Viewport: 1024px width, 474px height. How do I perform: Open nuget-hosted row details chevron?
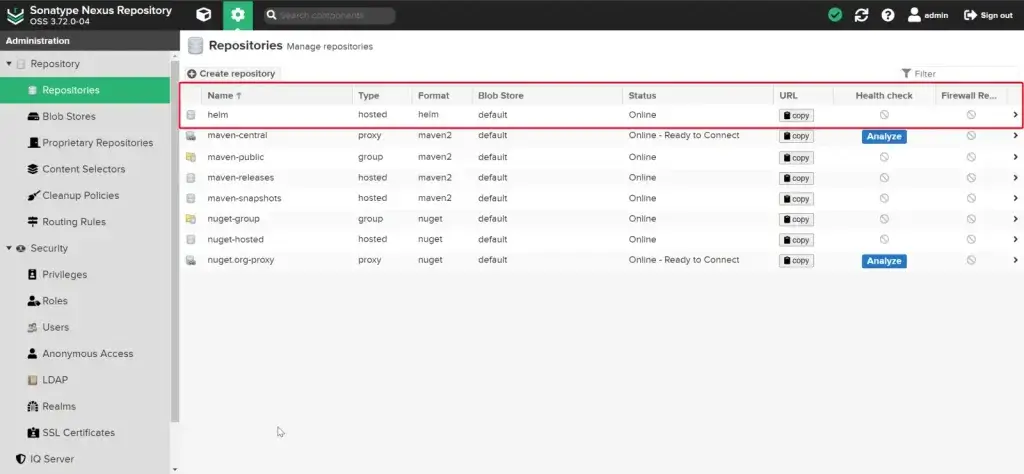(1016, 240)
